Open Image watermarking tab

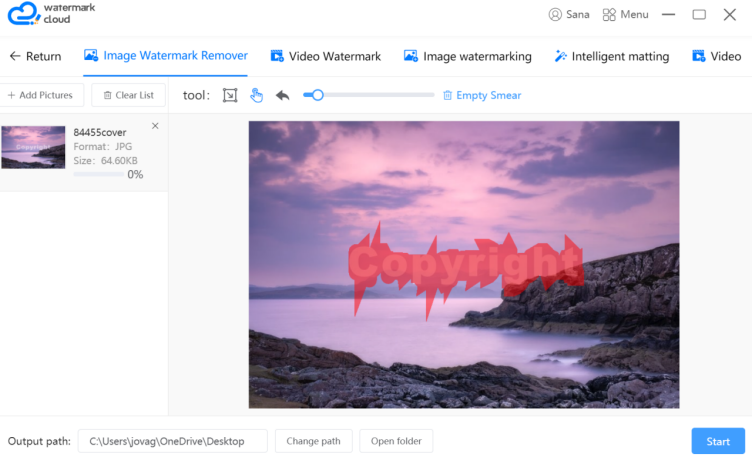468,56
